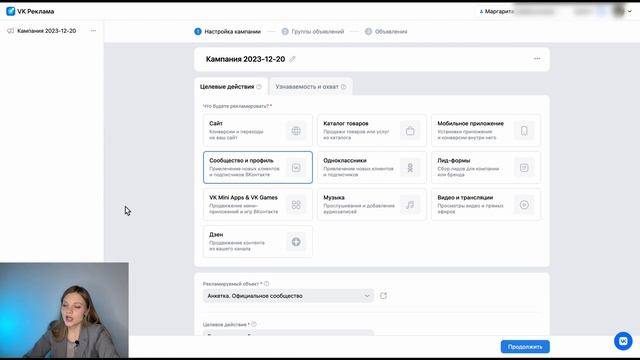Choose the Лид-формы option
The height and width of the screenshot is (360, 640).
pos(486,167)
